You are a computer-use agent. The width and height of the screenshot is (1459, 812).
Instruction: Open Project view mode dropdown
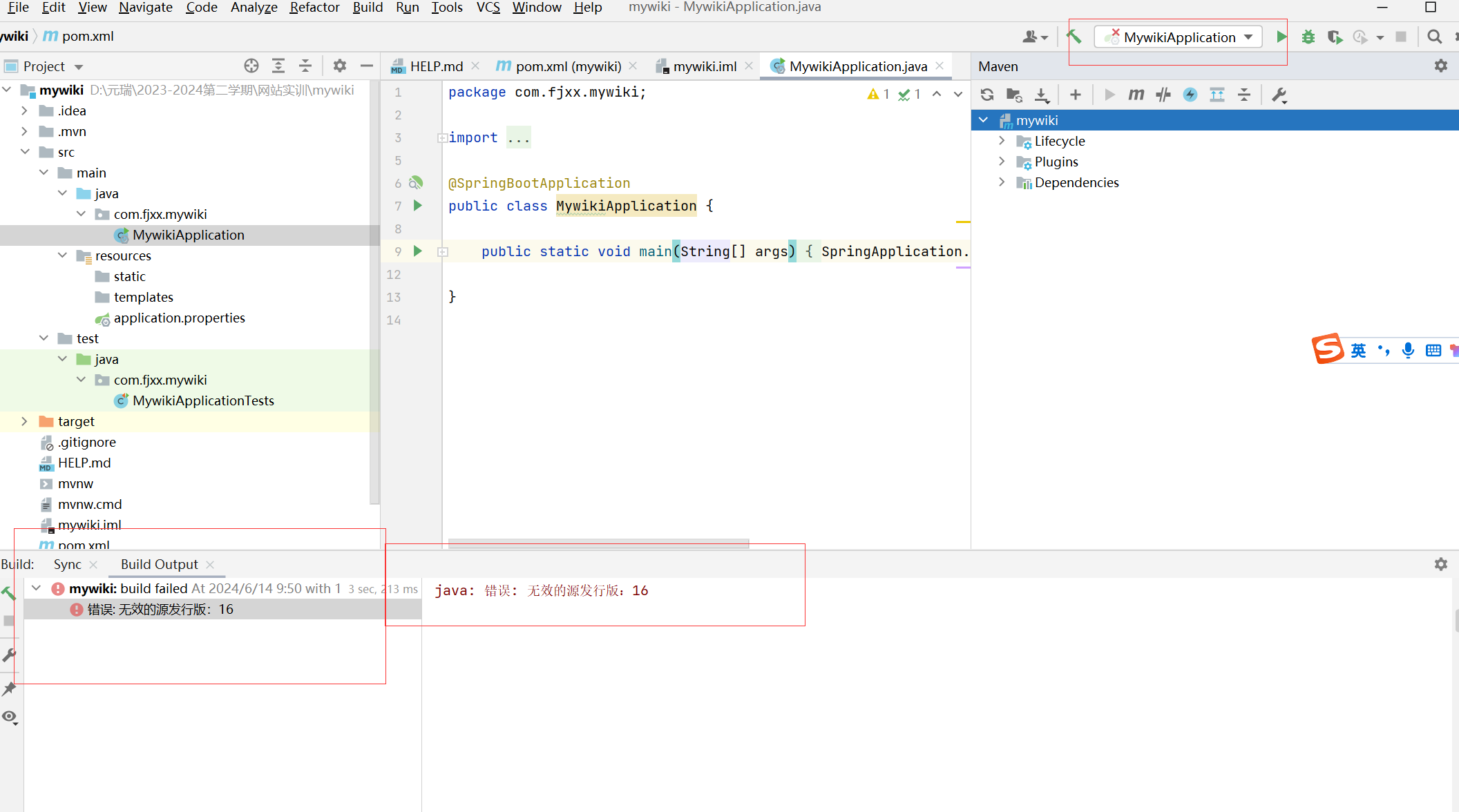[x=79, y=67]
